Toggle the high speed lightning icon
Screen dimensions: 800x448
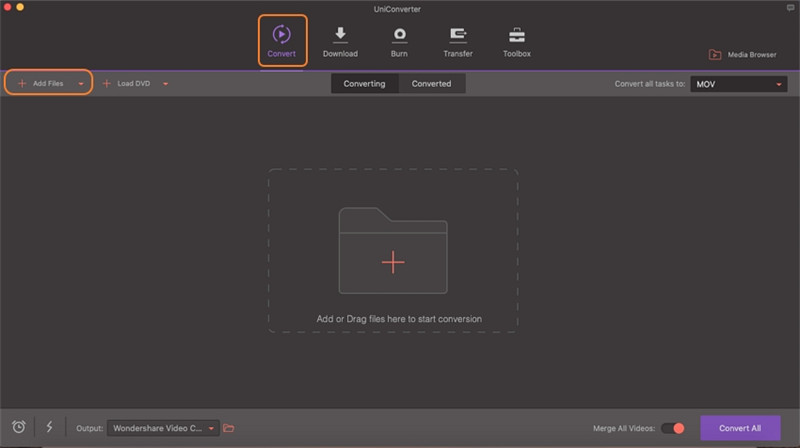pyautogui.click(x=49, y=427)
